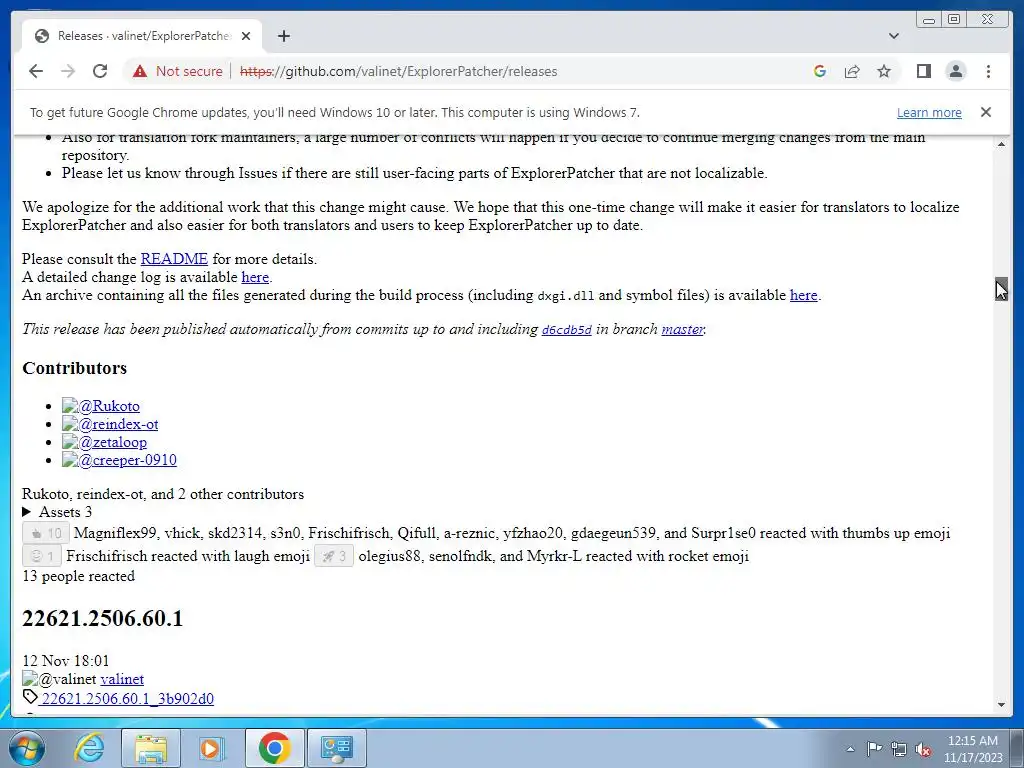Open the taskbar clock showing 12:15 AM
The image size is (1024, 768).
tap(972, 749)
